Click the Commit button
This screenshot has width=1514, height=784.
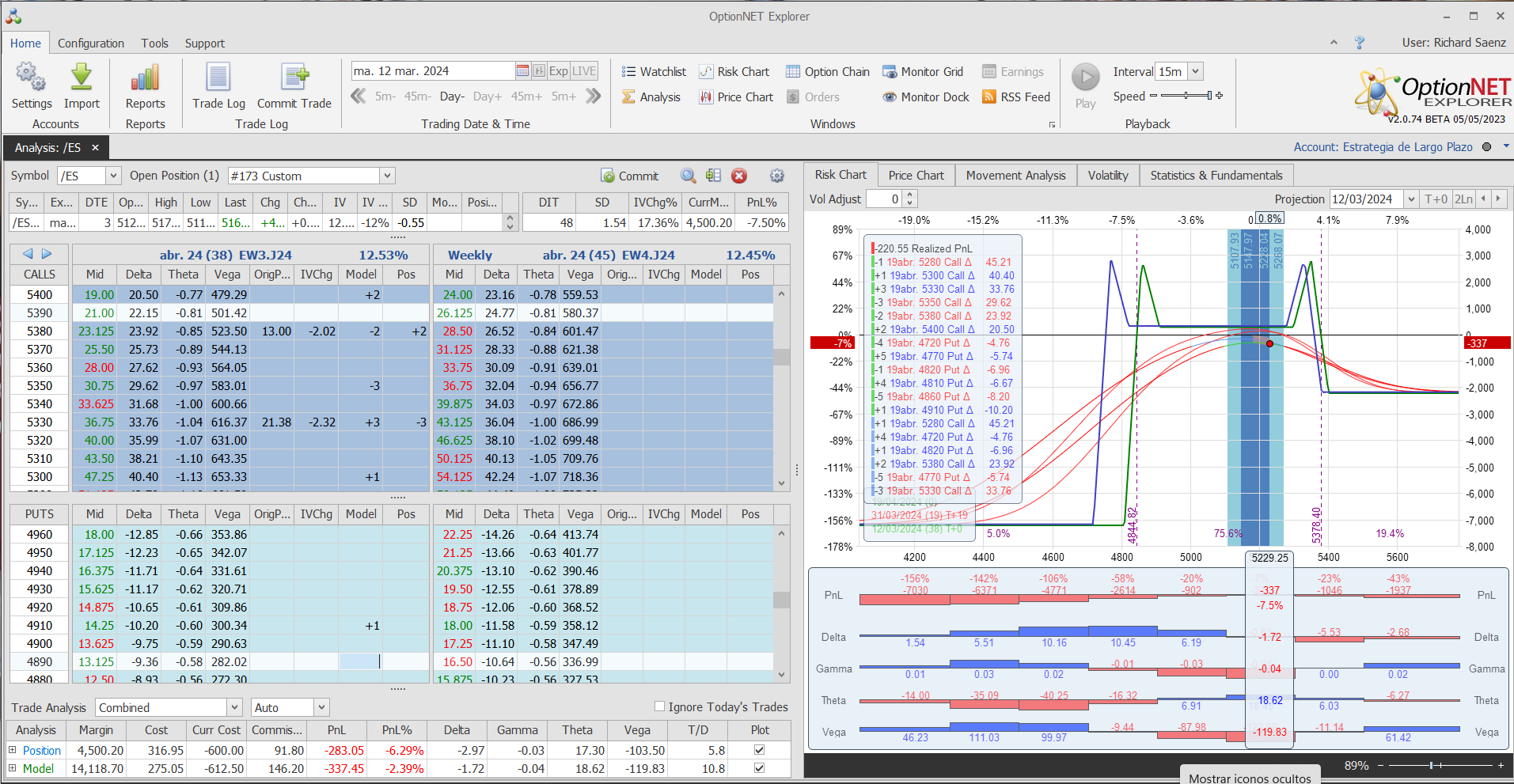[630, 176]
